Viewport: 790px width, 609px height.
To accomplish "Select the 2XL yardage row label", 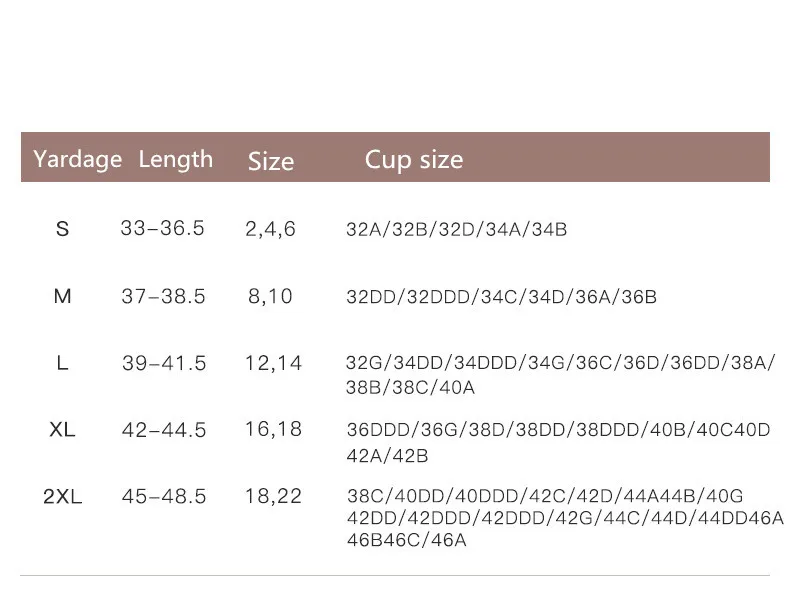I will [62, 497].
